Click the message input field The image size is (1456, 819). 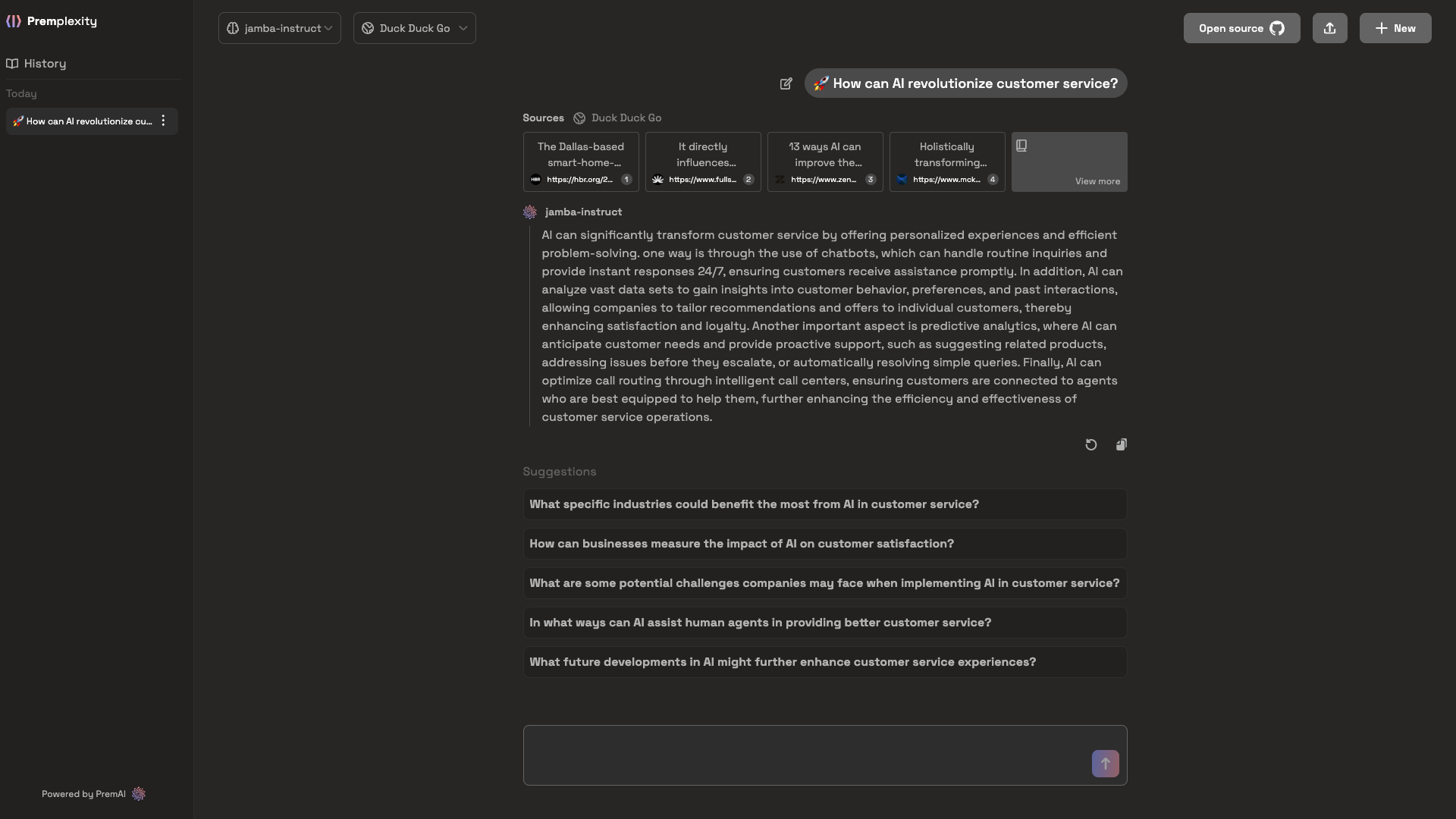tap(796, 755)
